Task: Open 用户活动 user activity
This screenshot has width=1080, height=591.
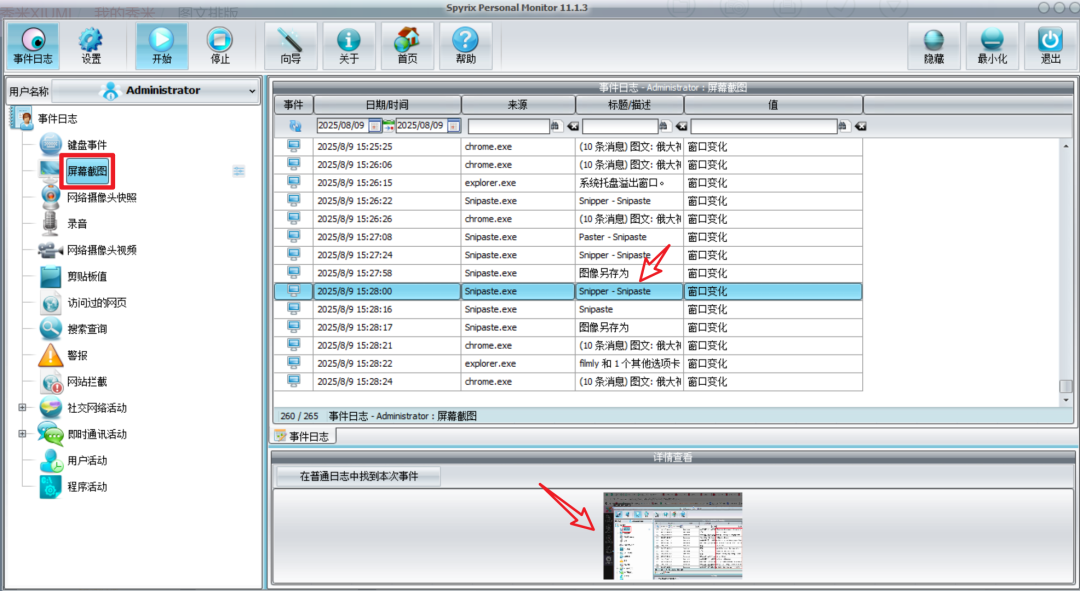Action: click(x=87, y=460)
